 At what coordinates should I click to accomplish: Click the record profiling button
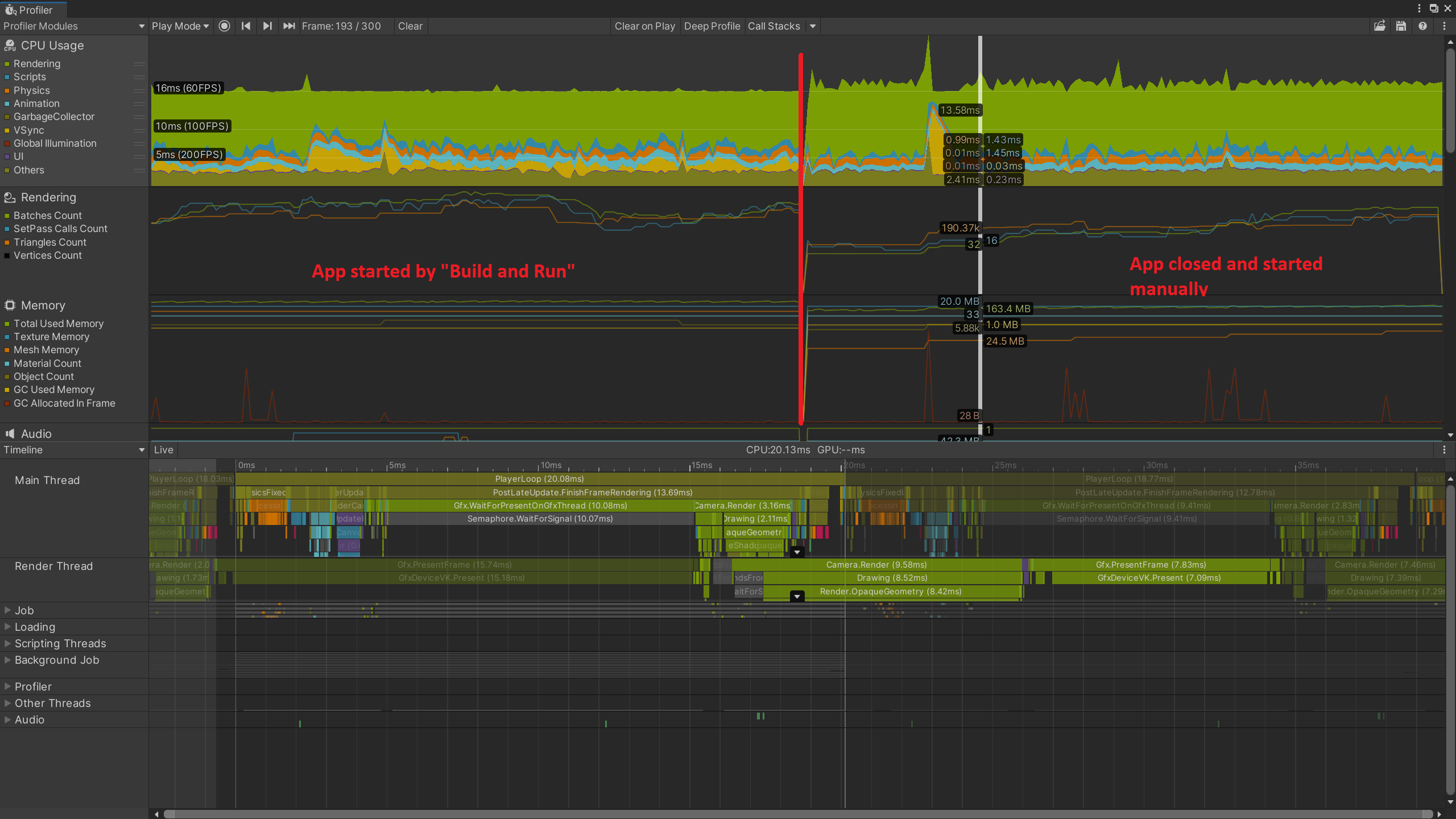tap(224, 26)
